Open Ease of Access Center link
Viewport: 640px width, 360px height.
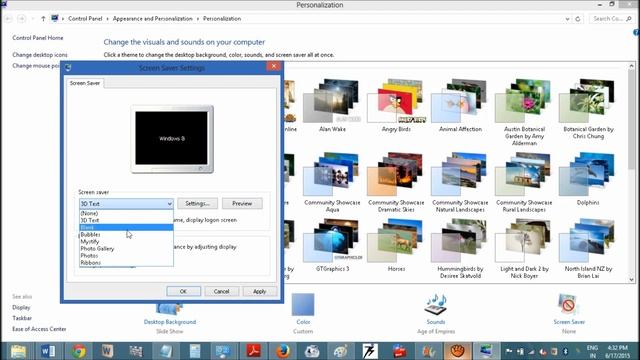click(x=39, y=329)
